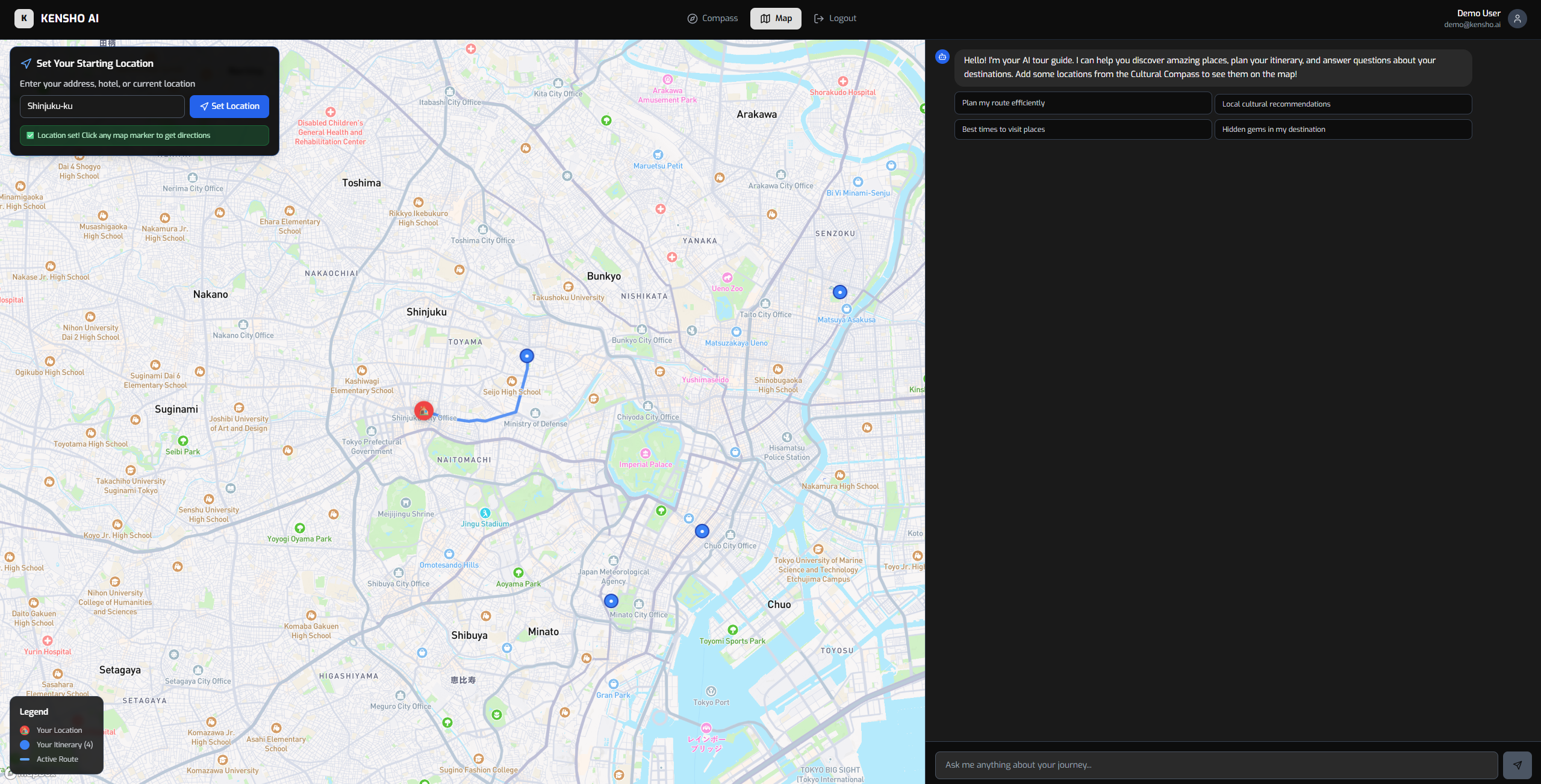Select the blue itinerary marker near Matsuya Asakusa
The image size is (1541, 784).
[839, 292]
